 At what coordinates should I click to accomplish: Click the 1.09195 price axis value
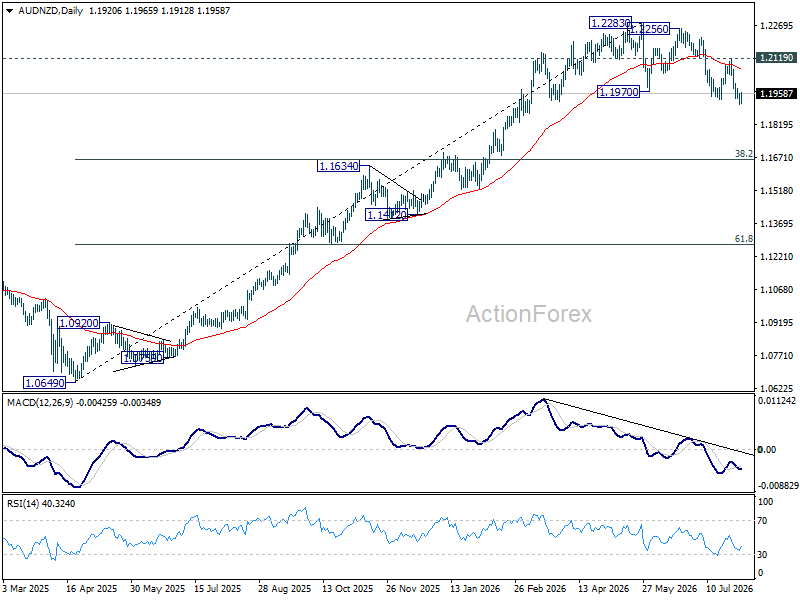point(777,322)
